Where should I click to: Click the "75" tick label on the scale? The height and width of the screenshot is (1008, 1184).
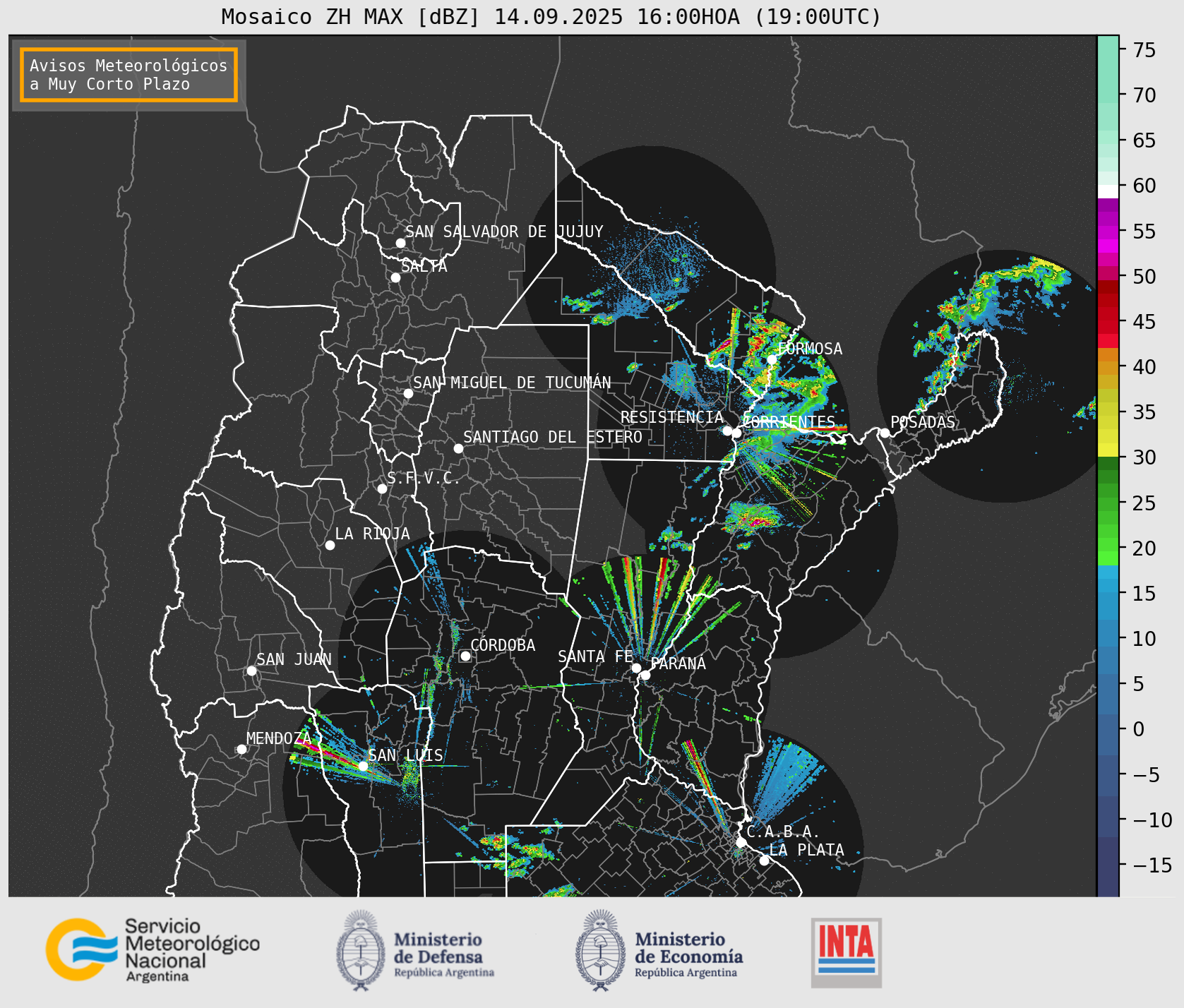1144,49
